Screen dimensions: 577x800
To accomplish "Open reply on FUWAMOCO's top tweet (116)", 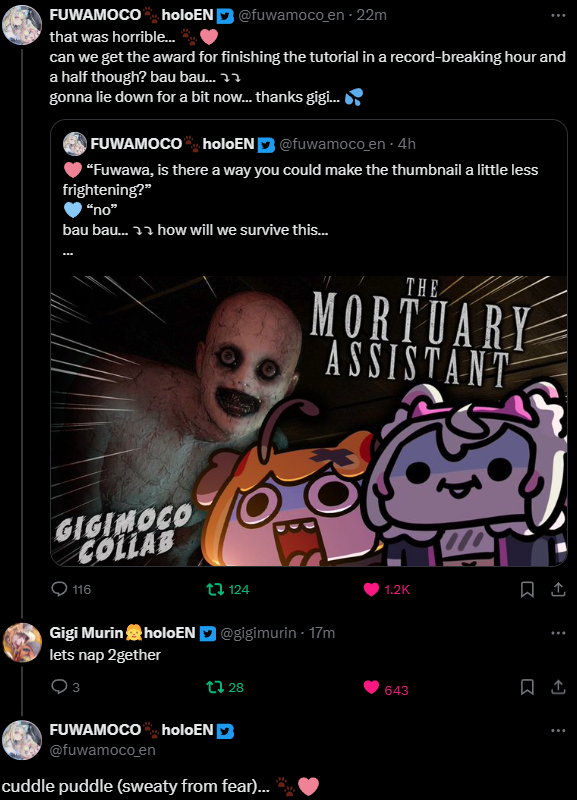I will point(71,589).
